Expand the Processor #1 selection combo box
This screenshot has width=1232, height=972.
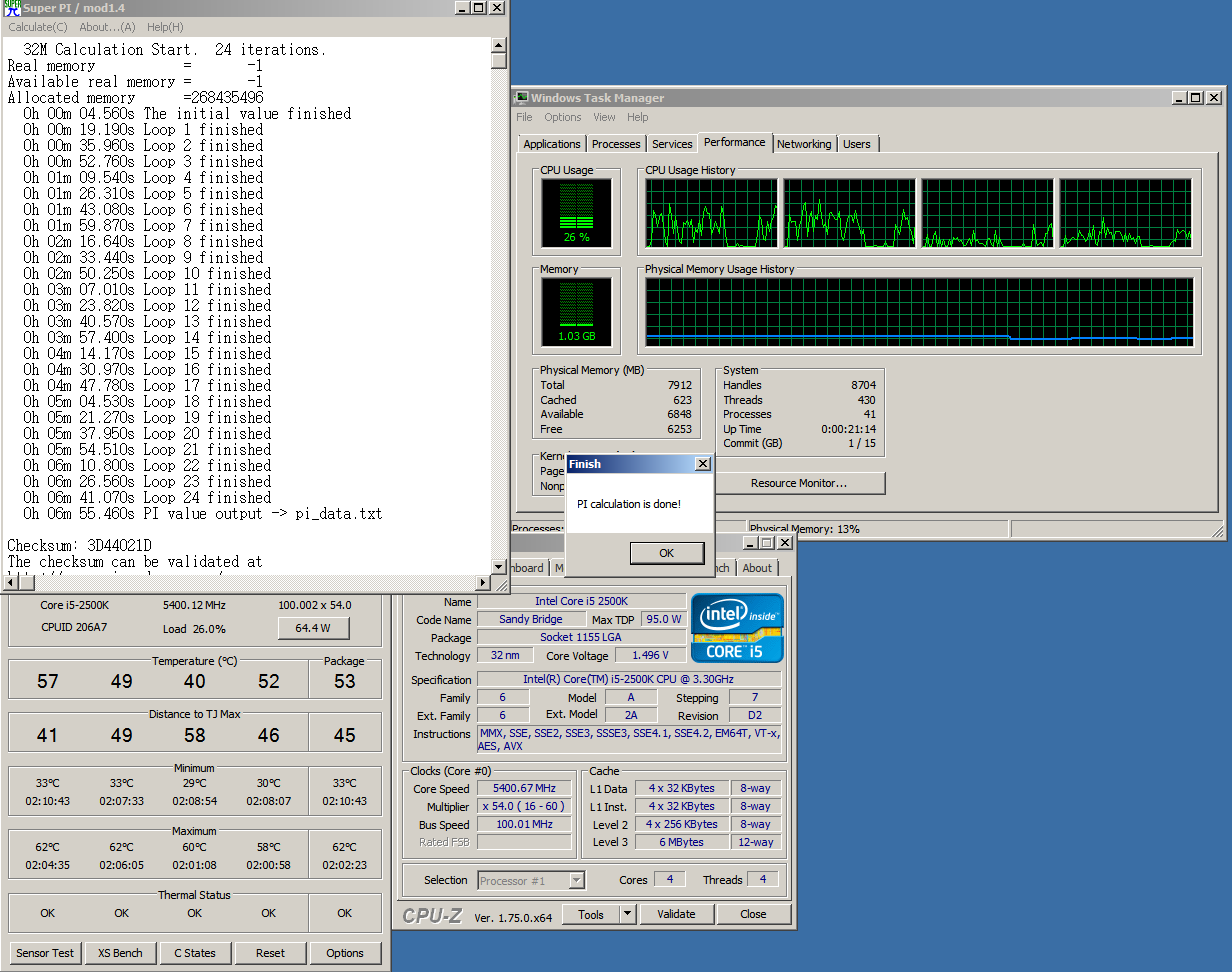pos(577,881)
